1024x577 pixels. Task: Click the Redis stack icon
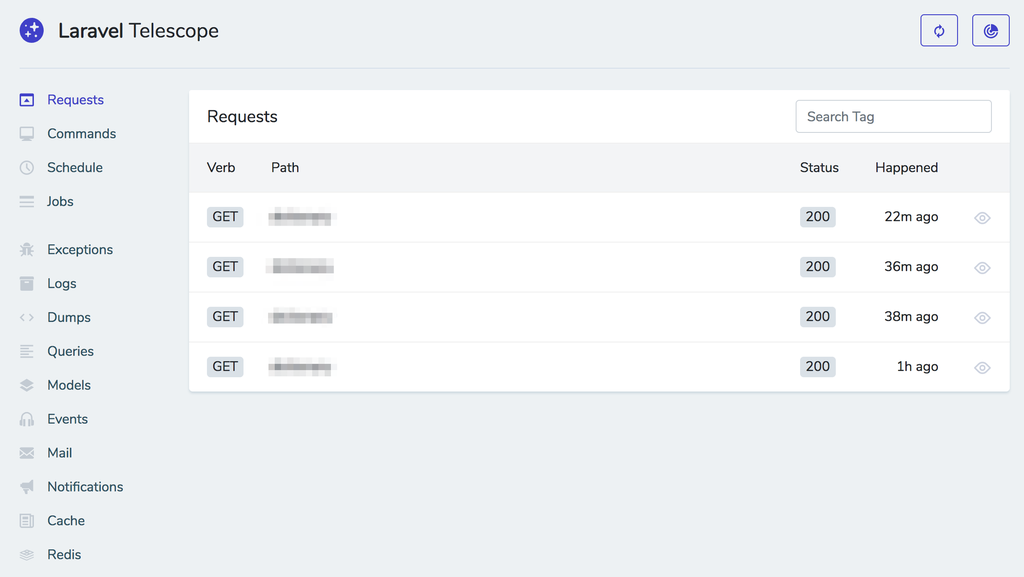click(x=27, y=555)
